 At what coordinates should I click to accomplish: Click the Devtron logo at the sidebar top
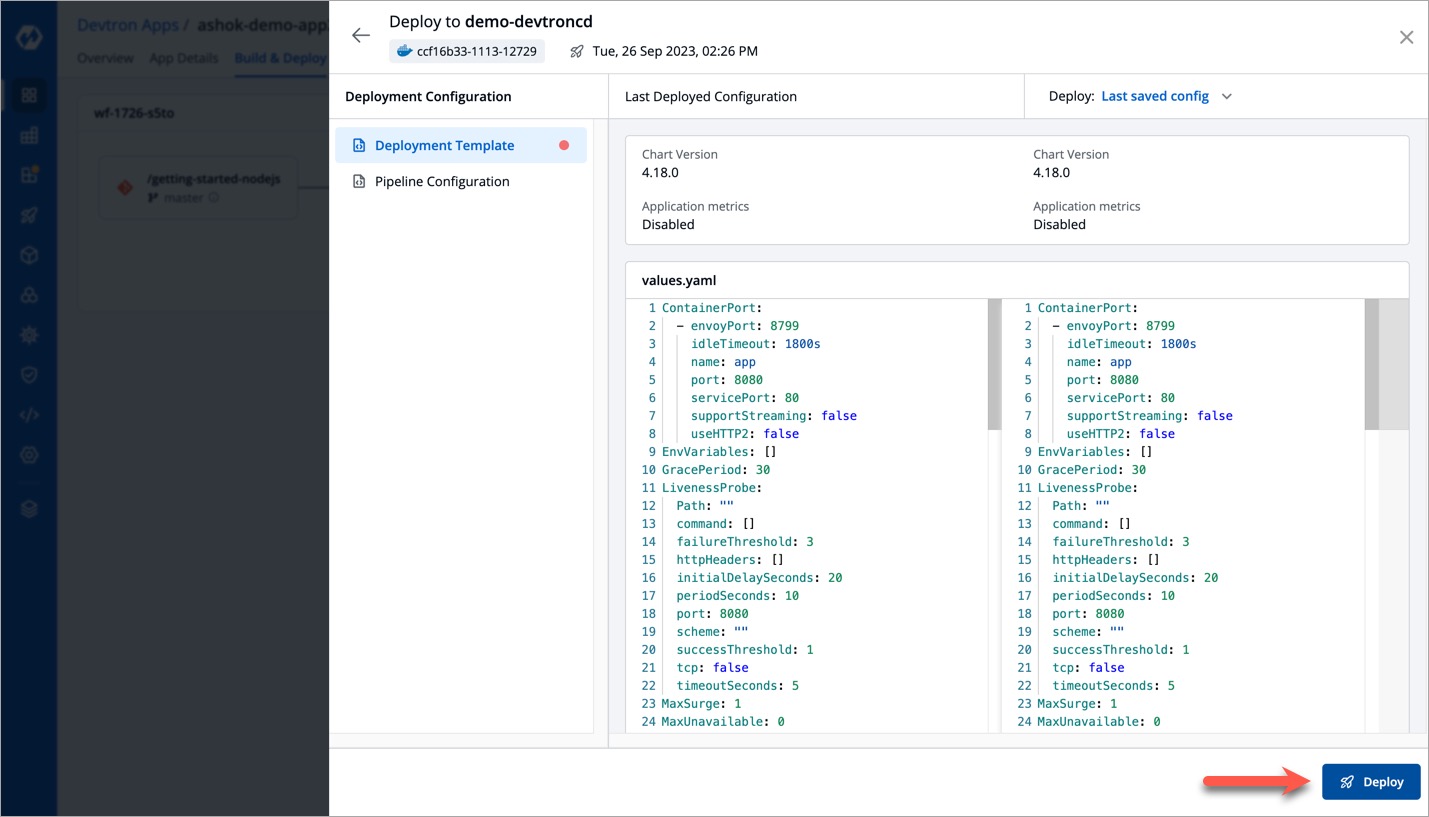click(29, 37)
